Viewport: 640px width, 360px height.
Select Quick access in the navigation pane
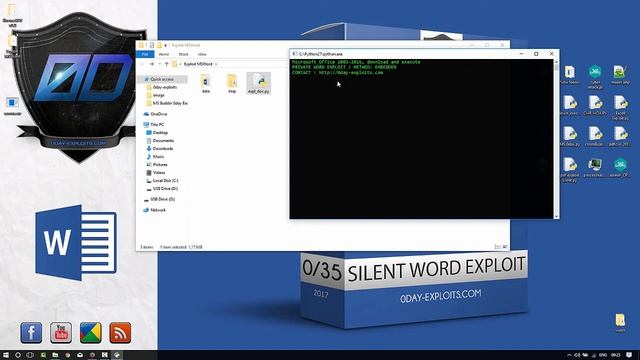coord(162,79)
